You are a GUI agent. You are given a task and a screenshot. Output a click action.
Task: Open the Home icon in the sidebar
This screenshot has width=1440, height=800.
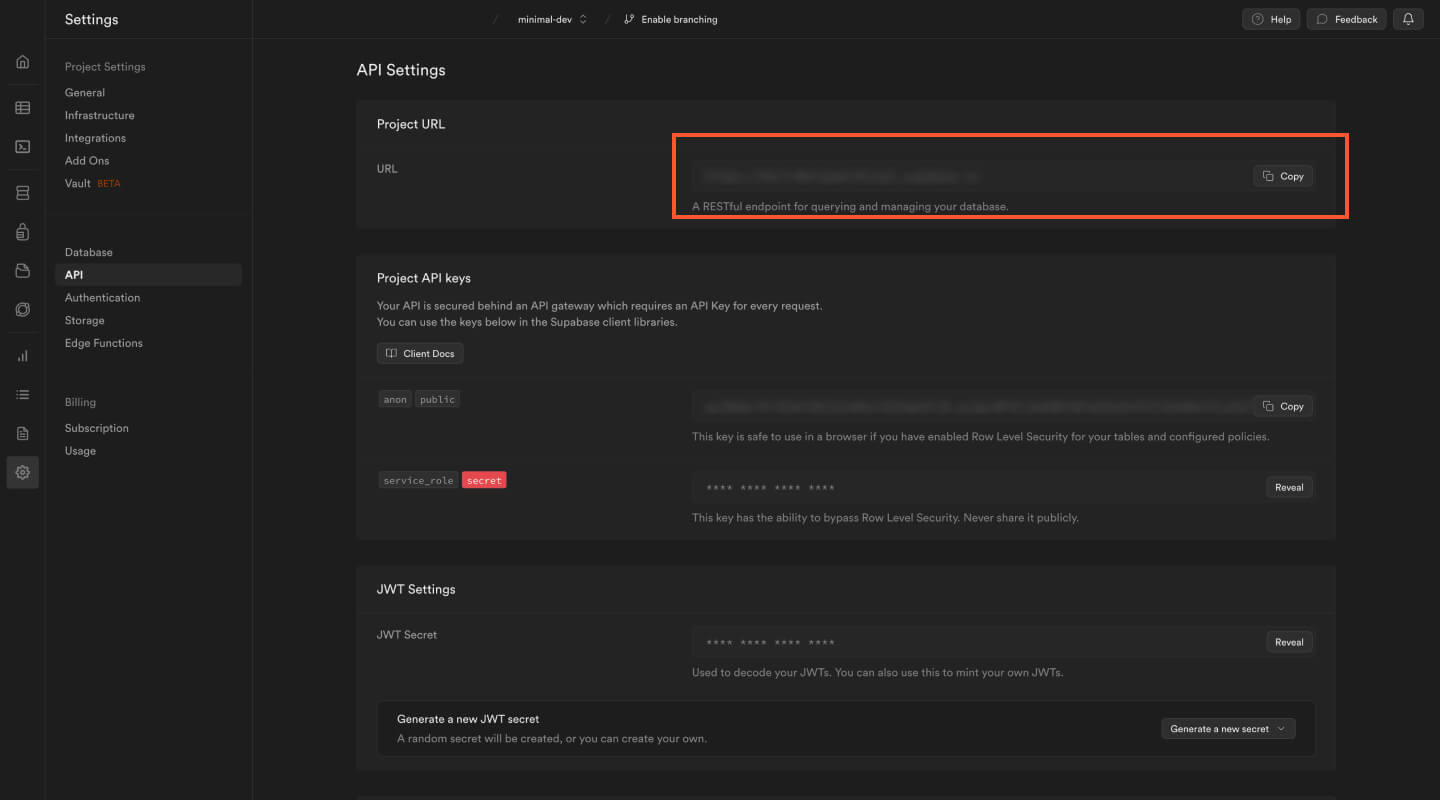(x=22, y=62)
